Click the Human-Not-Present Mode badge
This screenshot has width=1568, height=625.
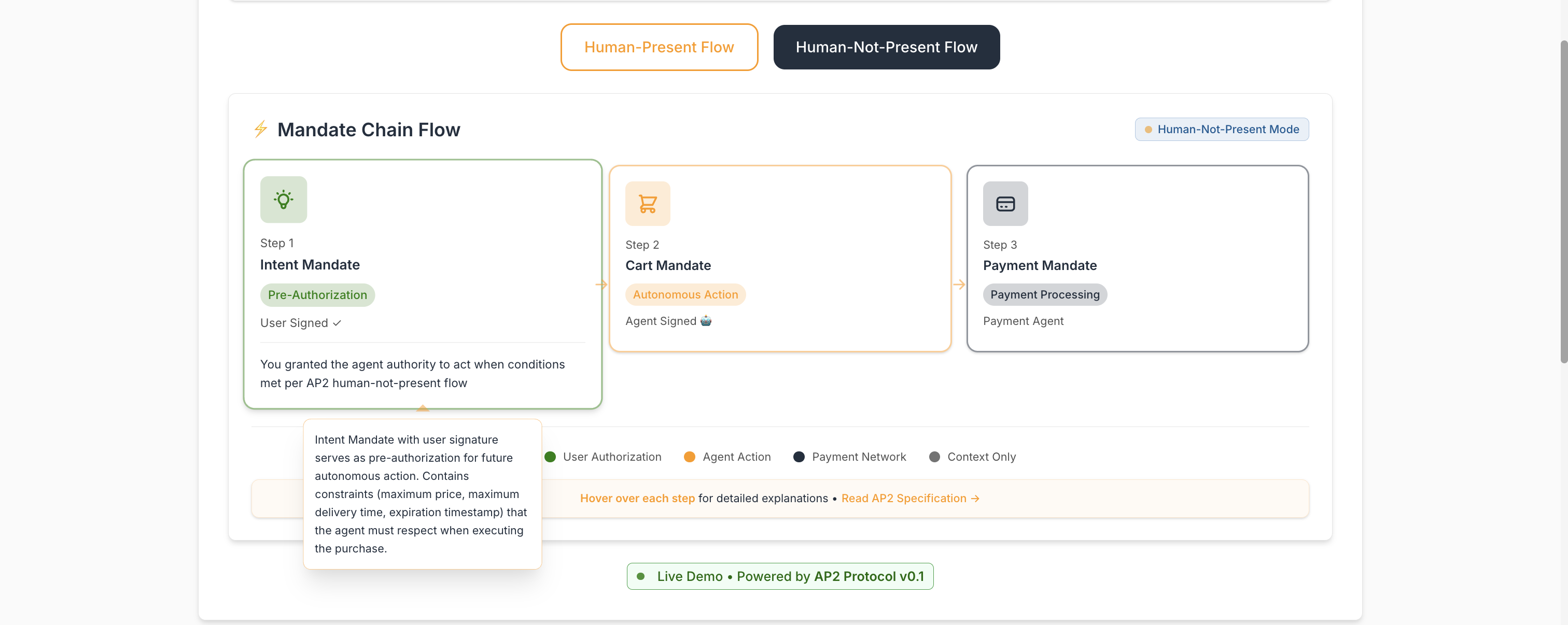pos(1221,129)
